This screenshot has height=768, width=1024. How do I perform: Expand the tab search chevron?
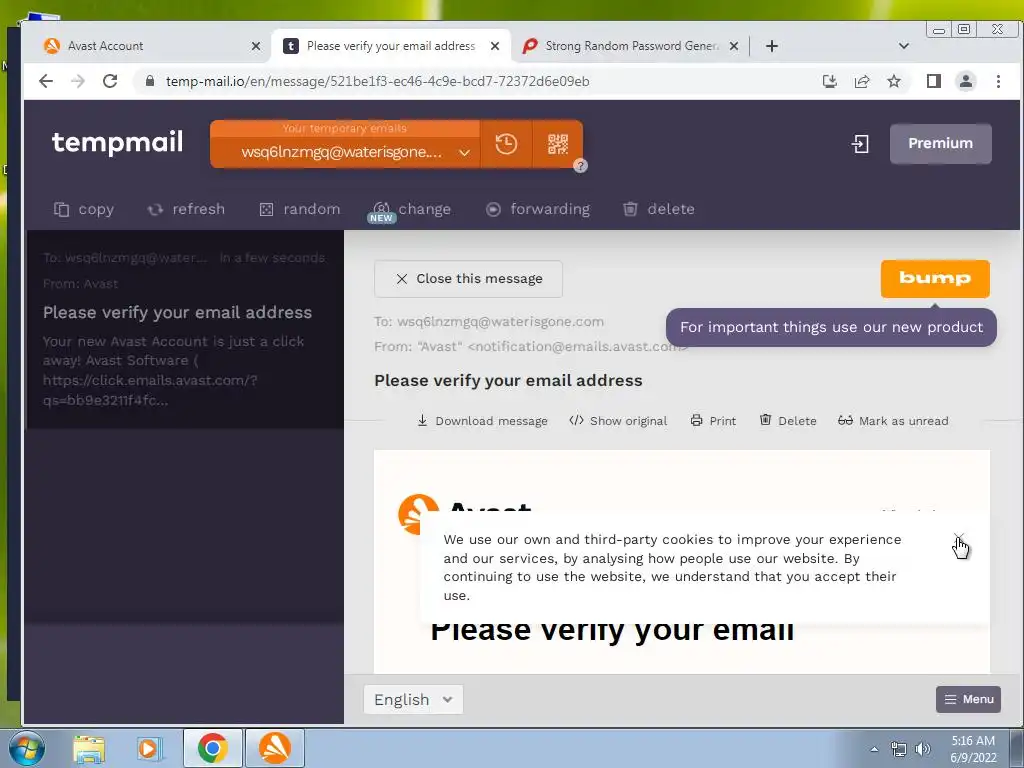point(904,46)
